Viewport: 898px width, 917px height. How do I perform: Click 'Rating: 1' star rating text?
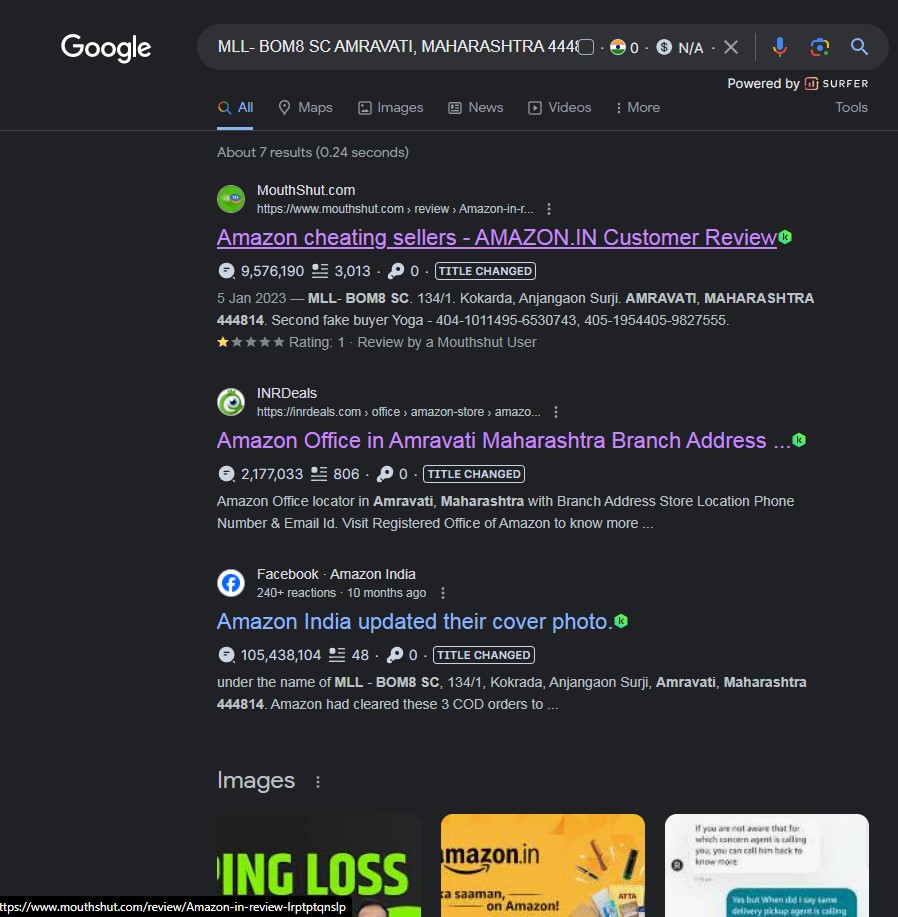pyautogui.click(x=316, y=343)
